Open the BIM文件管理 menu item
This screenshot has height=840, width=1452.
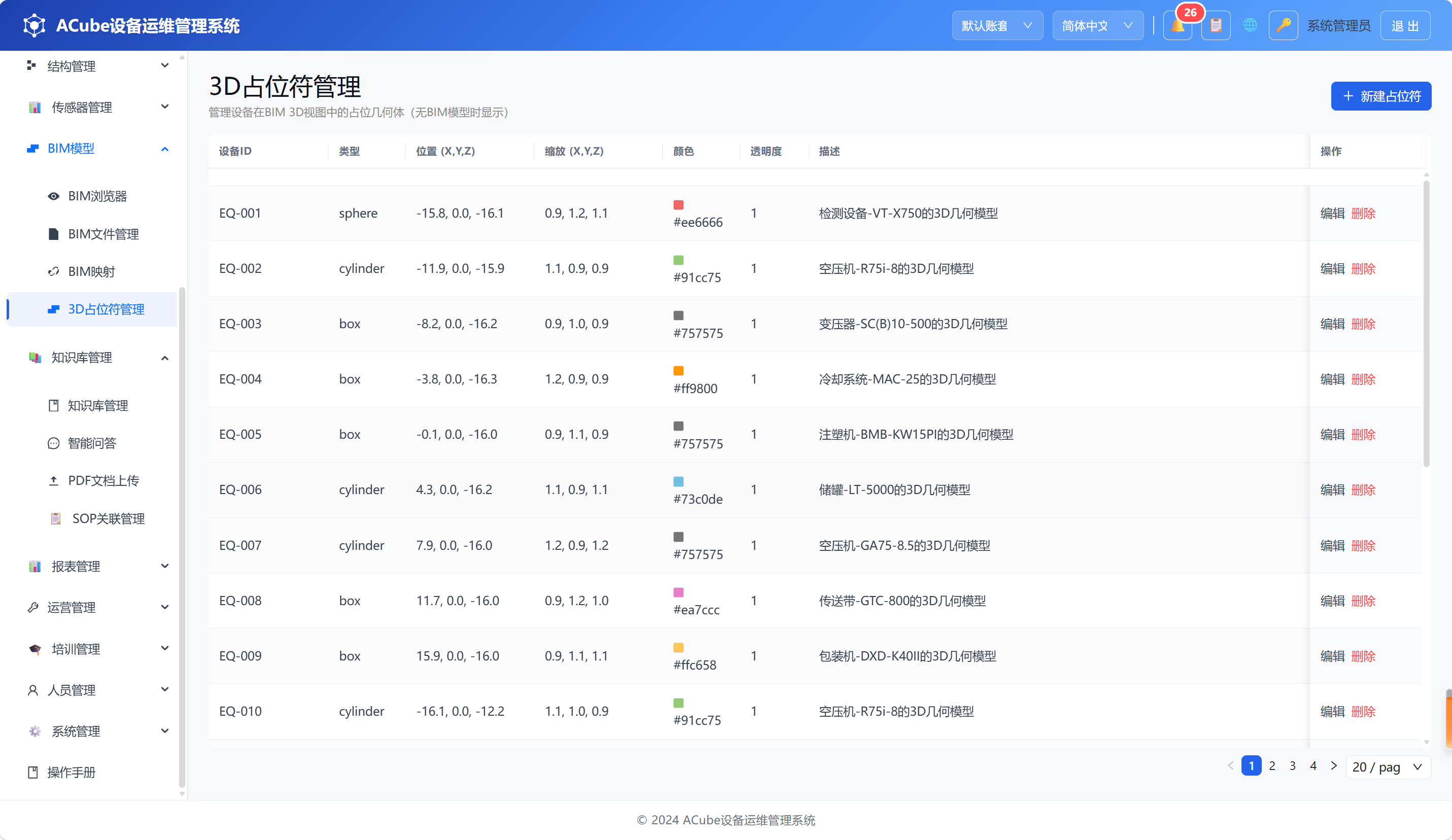click(92, 234)
